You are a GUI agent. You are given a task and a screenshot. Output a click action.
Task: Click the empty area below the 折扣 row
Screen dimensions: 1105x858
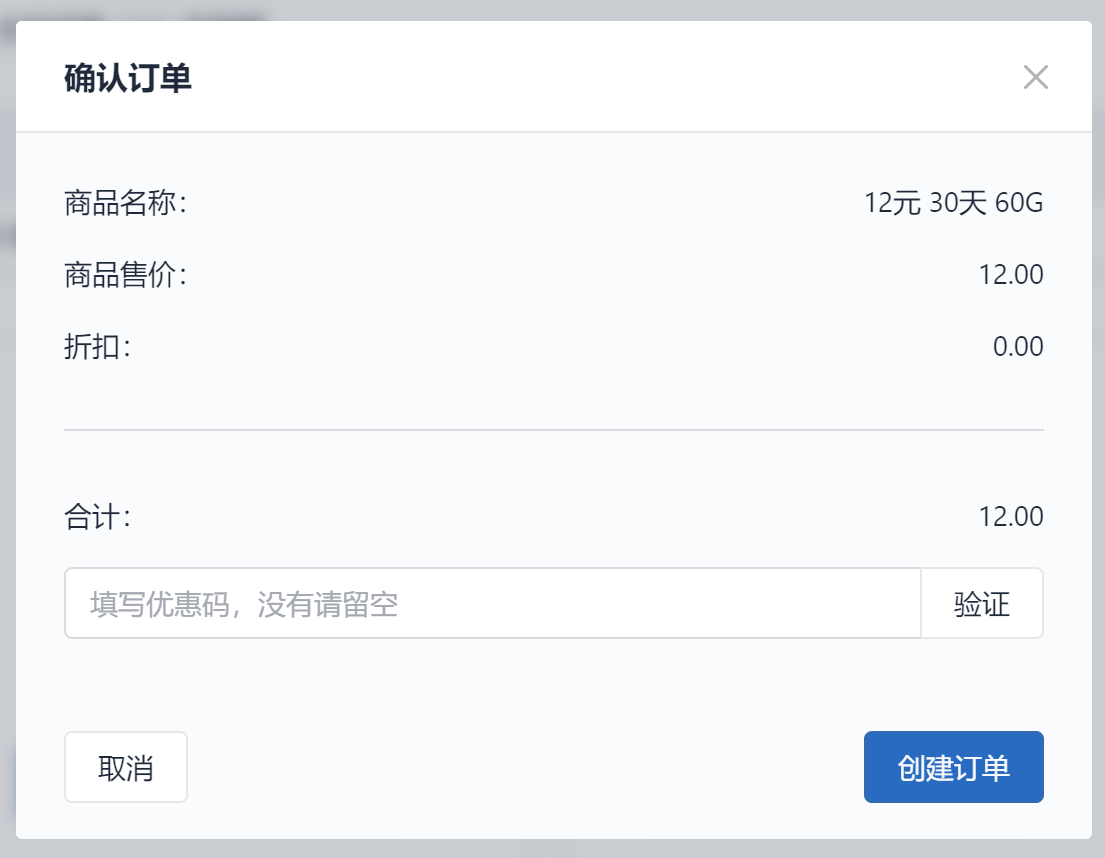click(x=554, y=394)
